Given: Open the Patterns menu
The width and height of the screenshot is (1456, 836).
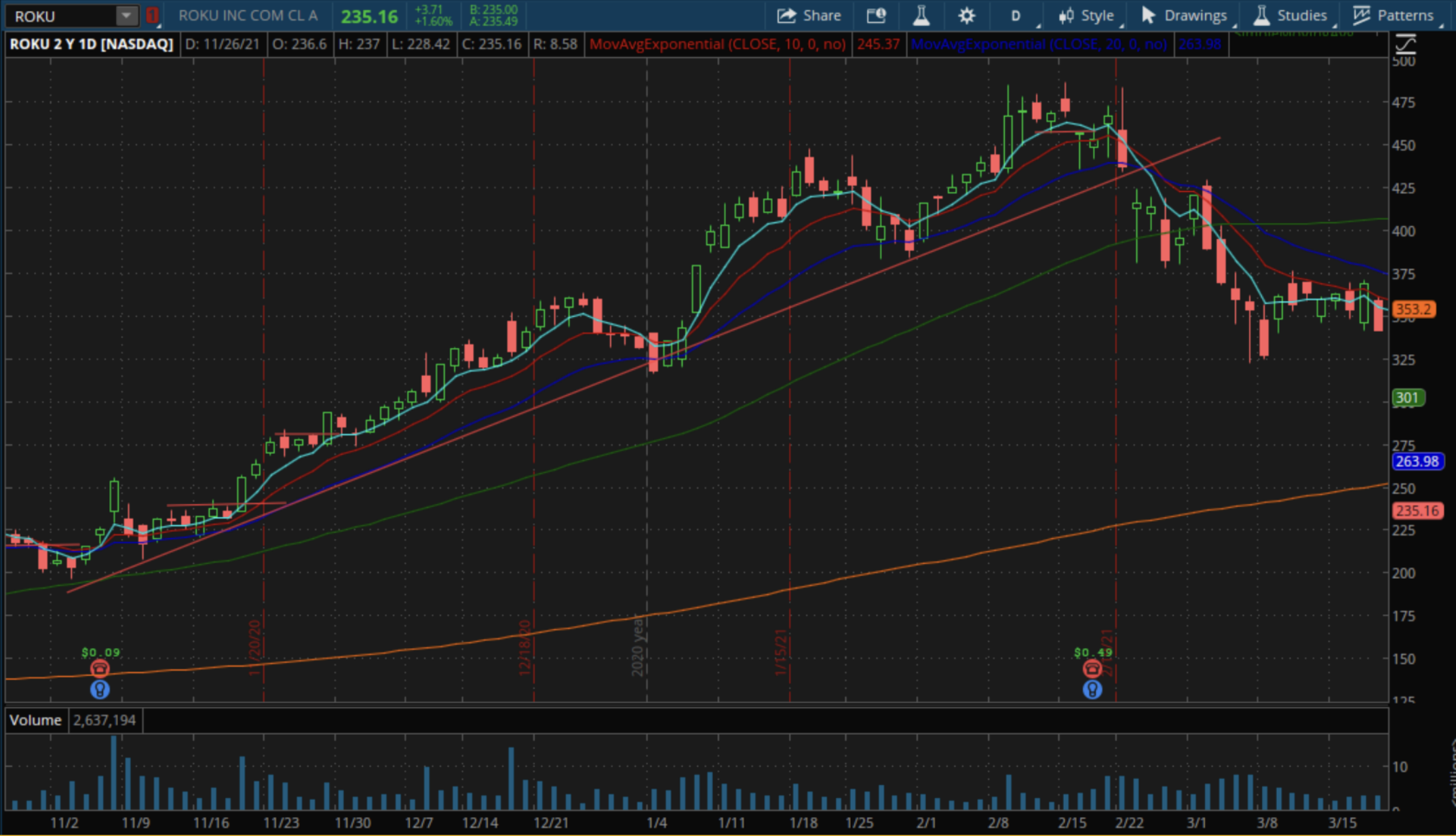Looking at the screenshot, I should click(x=1393, y=15).
